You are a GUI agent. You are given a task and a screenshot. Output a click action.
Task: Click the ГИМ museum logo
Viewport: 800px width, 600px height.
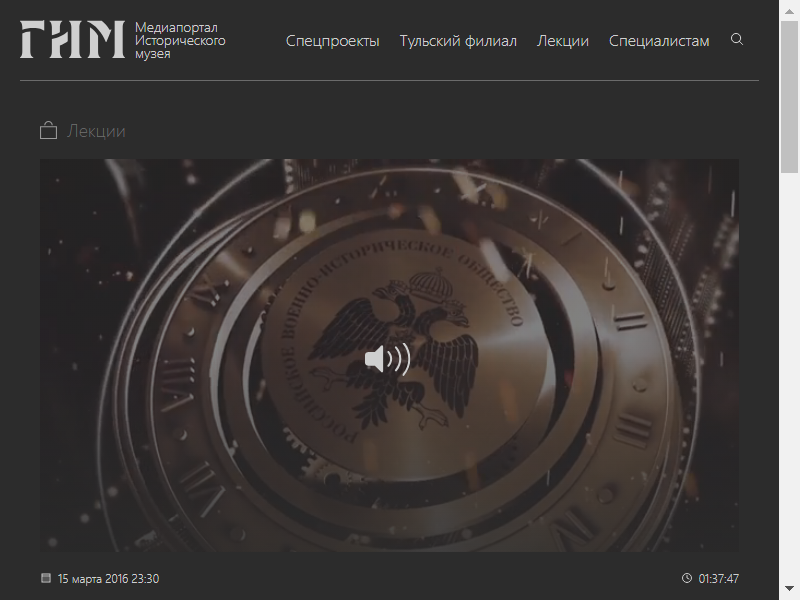72,39
